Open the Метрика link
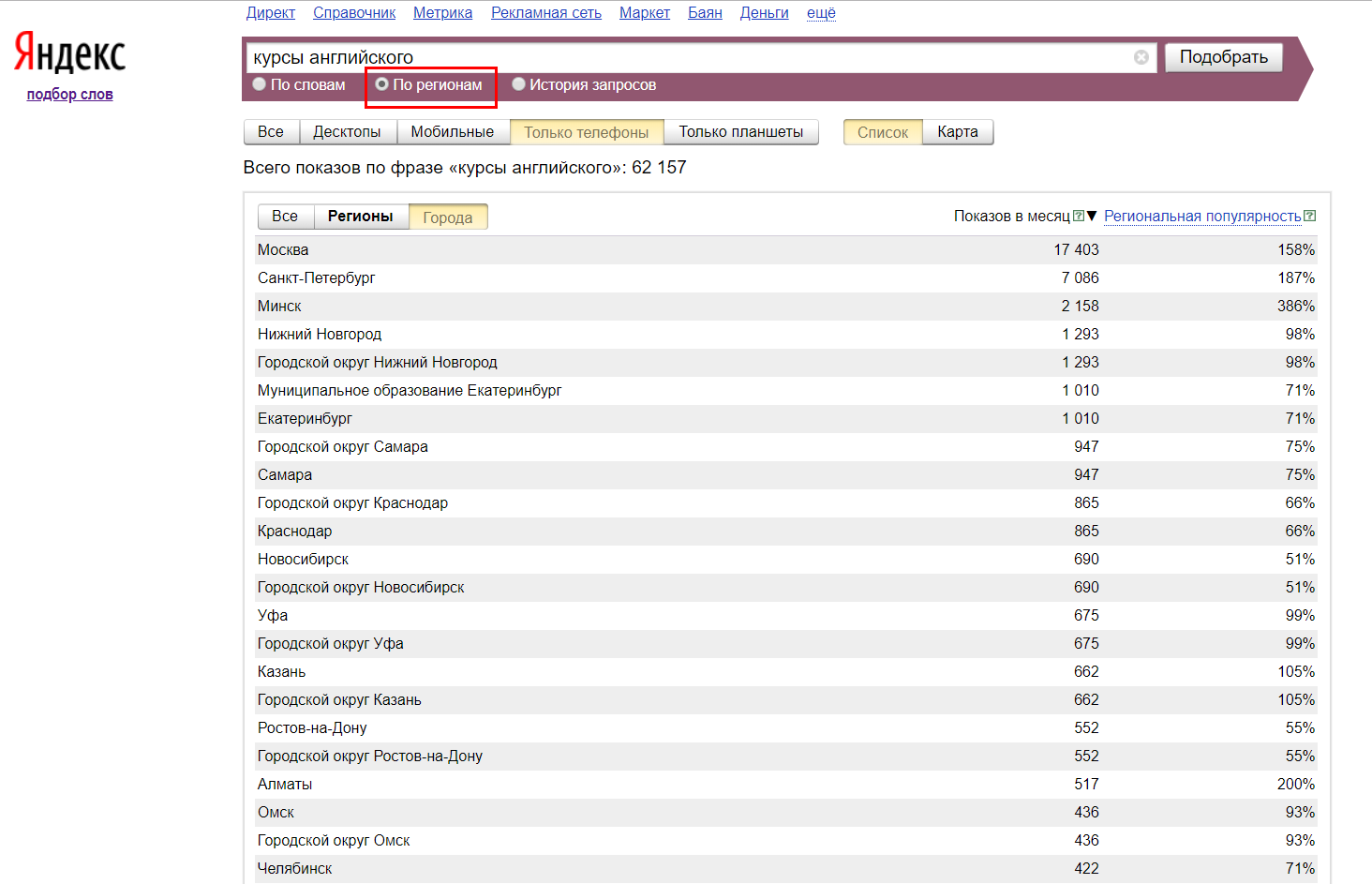Viewport: 1372px width, 884px height. click(x=442, y=12)
